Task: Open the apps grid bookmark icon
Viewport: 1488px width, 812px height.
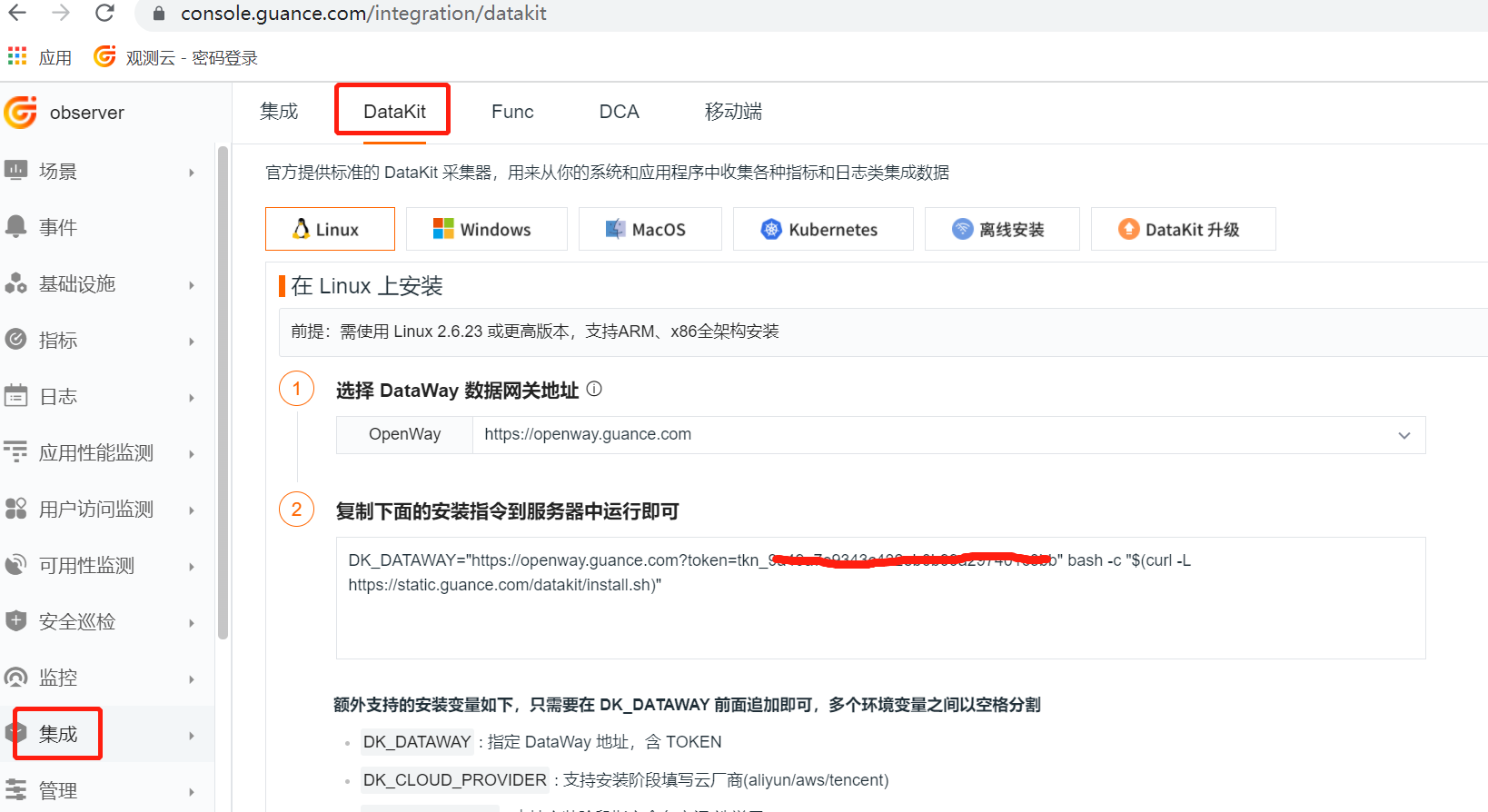Action: click(17, 56)
